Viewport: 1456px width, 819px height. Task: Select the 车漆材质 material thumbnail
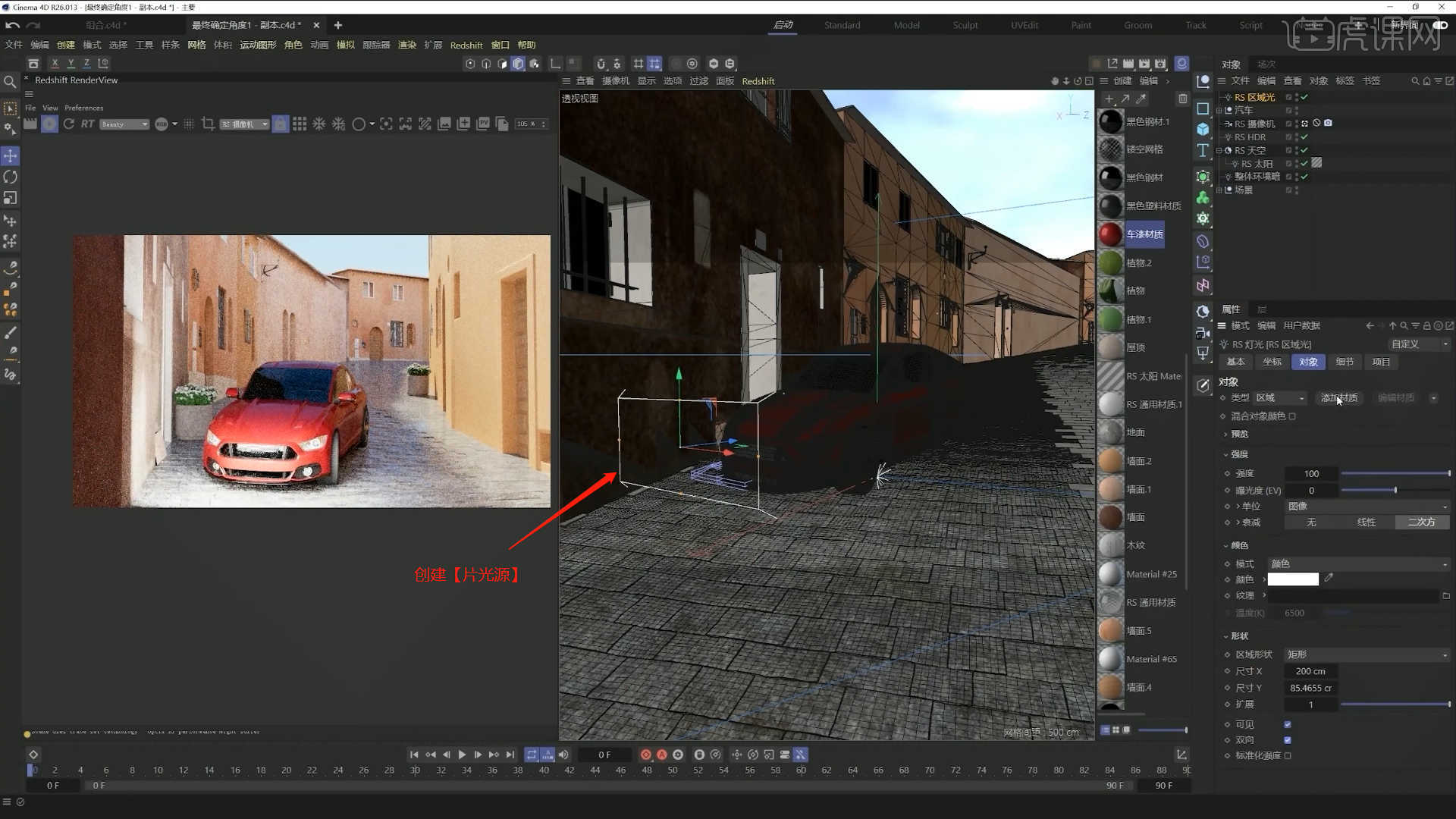coord(1110,234)
